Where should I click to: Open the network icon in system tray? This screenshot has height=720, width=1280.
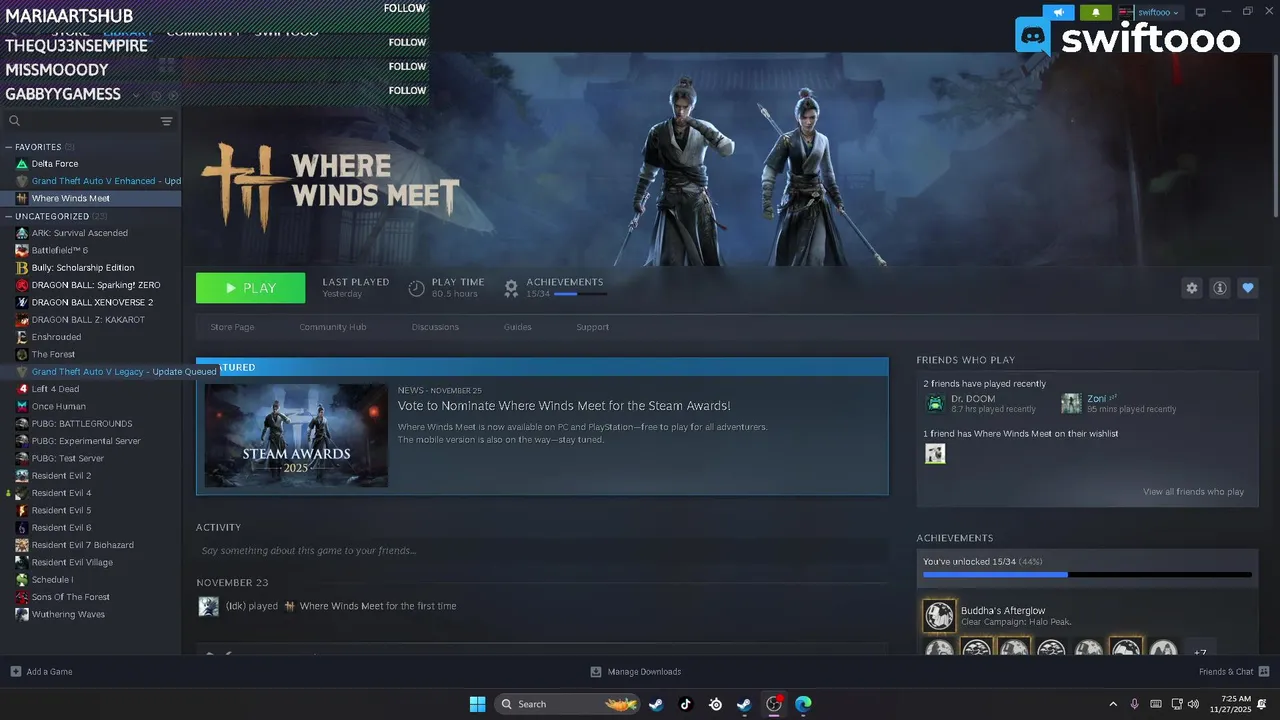pos(1177,704)
